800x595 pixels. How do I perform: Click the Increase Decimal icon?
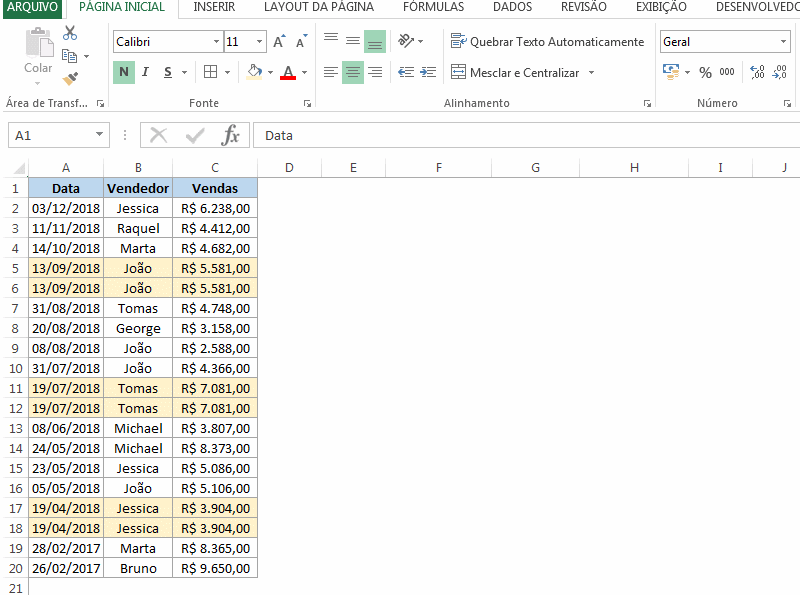coord(756,72)
